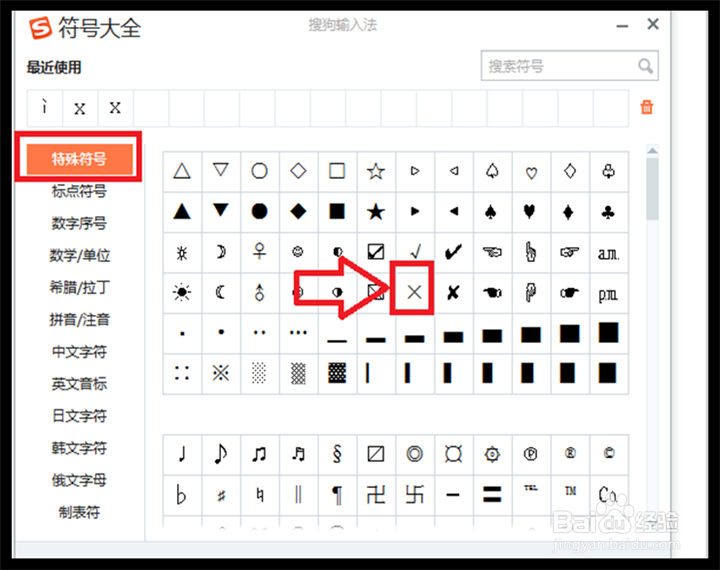The height and width of the screenshot is (570, 720).
Task: Select the 中文字符 category
Action: pyautogui.click(x=79, y=351)
